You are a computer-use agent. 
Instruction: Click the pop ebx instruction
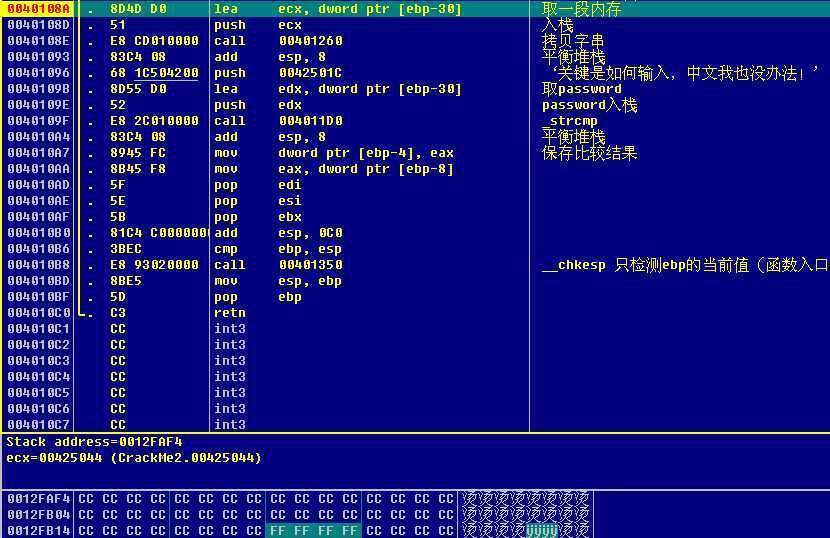(258, 217)
